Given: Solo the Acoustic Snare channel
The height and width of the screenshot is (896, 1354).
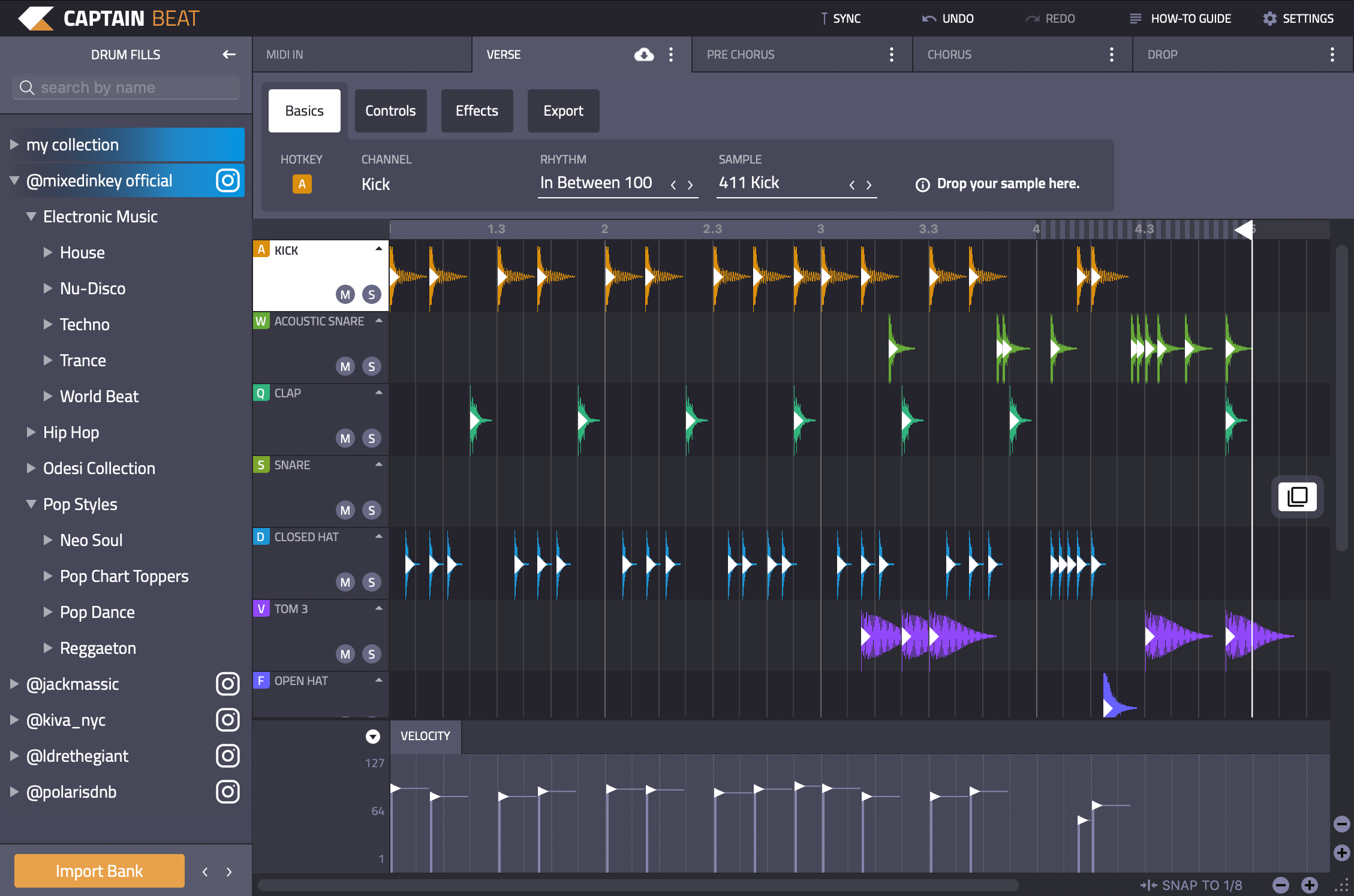Looking at the screenshot, I should (372, 366).
